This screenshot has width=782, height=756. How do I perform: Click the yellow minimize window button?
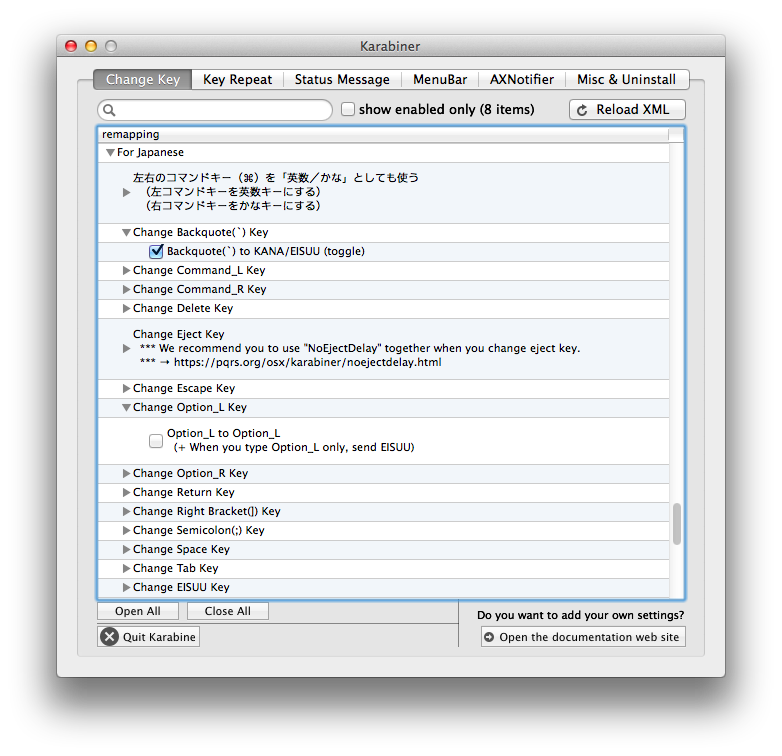91,46
